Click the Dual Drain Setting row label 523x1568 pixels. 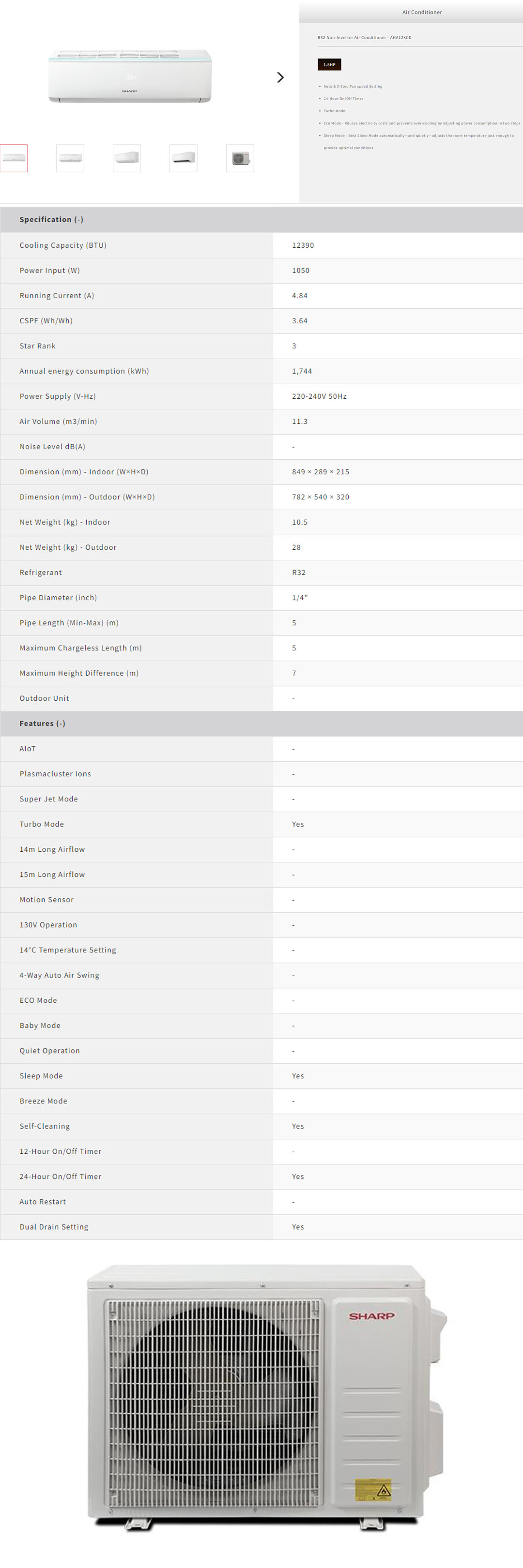54,1226
